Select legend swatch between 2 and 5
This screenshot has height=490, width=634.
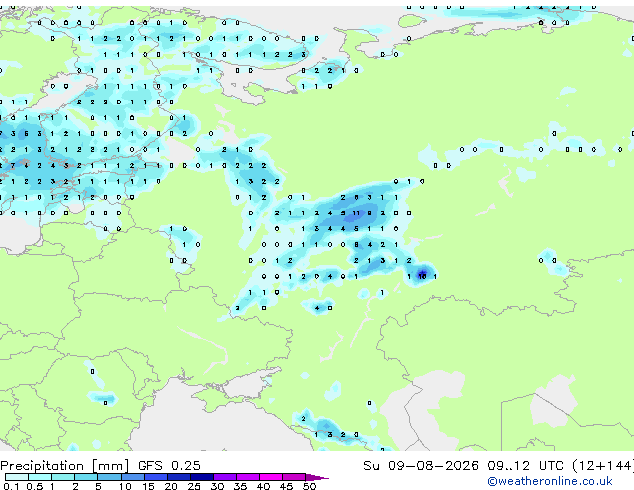click(x=86, y=477)
